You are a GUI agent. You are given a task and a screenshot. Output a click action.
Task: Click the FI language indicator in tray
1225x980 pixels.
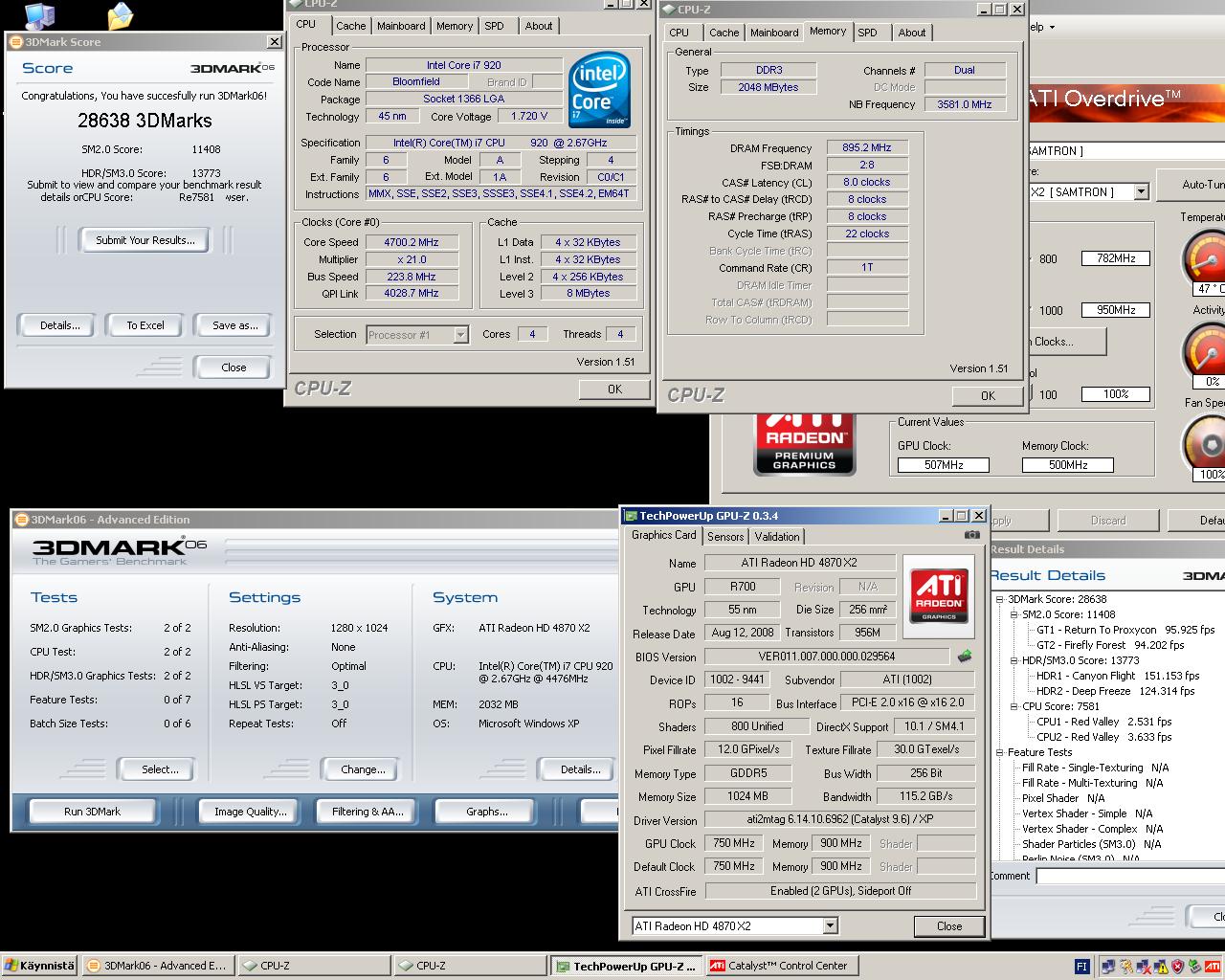1081,967
